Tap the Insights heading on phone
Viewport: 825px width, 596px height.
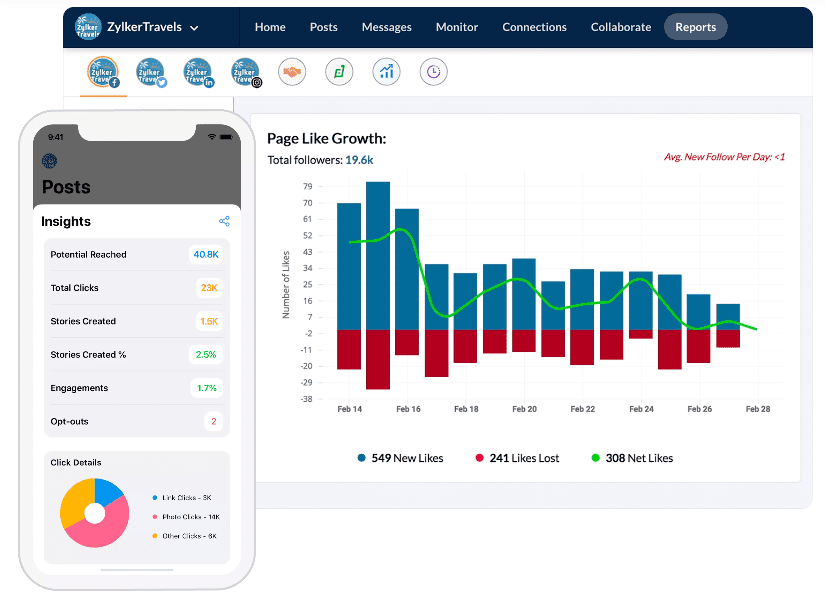click(x=66, y=221)
